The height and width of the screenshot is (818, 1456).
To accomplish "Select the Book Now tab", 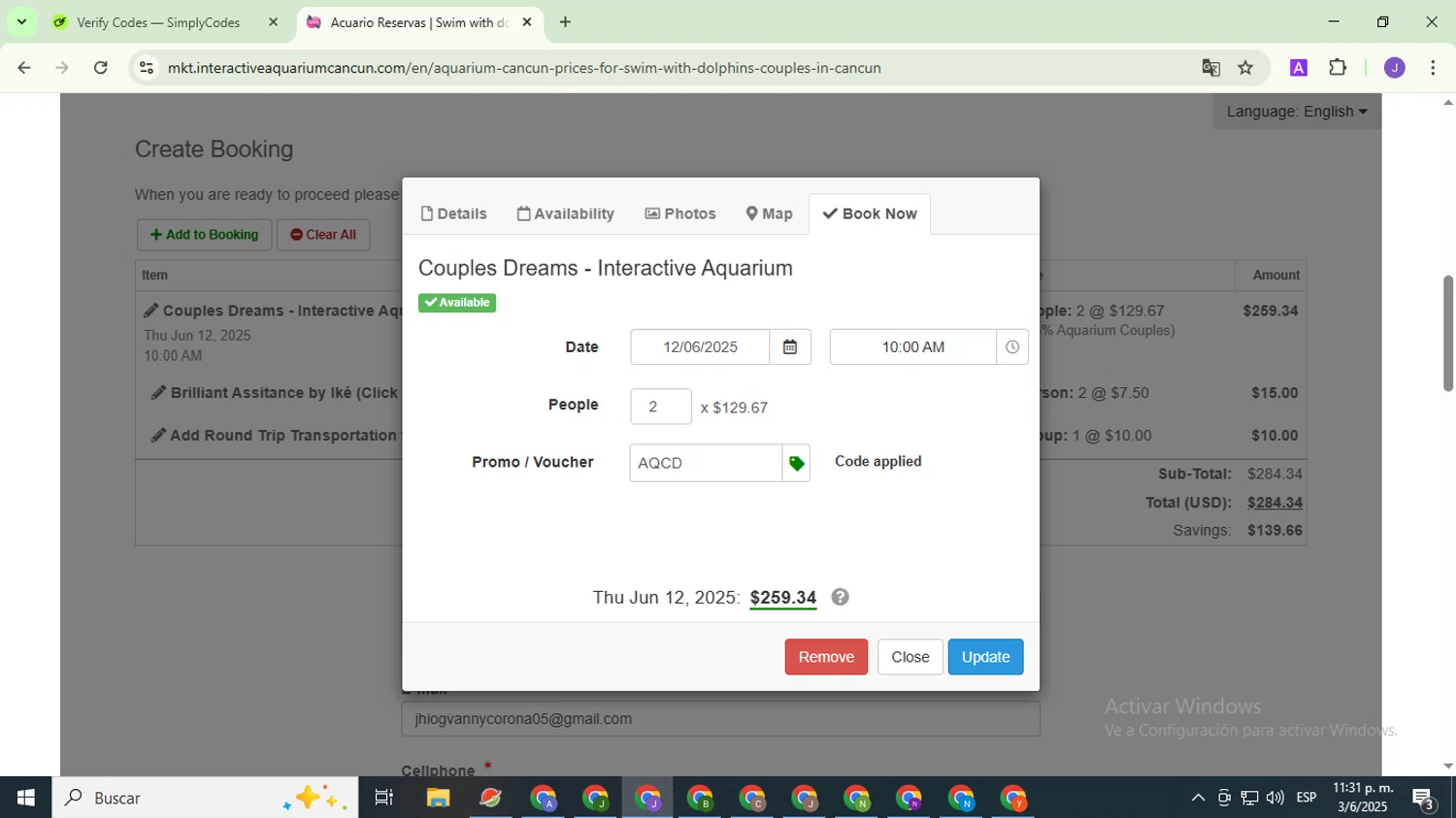I will (870, 213).
